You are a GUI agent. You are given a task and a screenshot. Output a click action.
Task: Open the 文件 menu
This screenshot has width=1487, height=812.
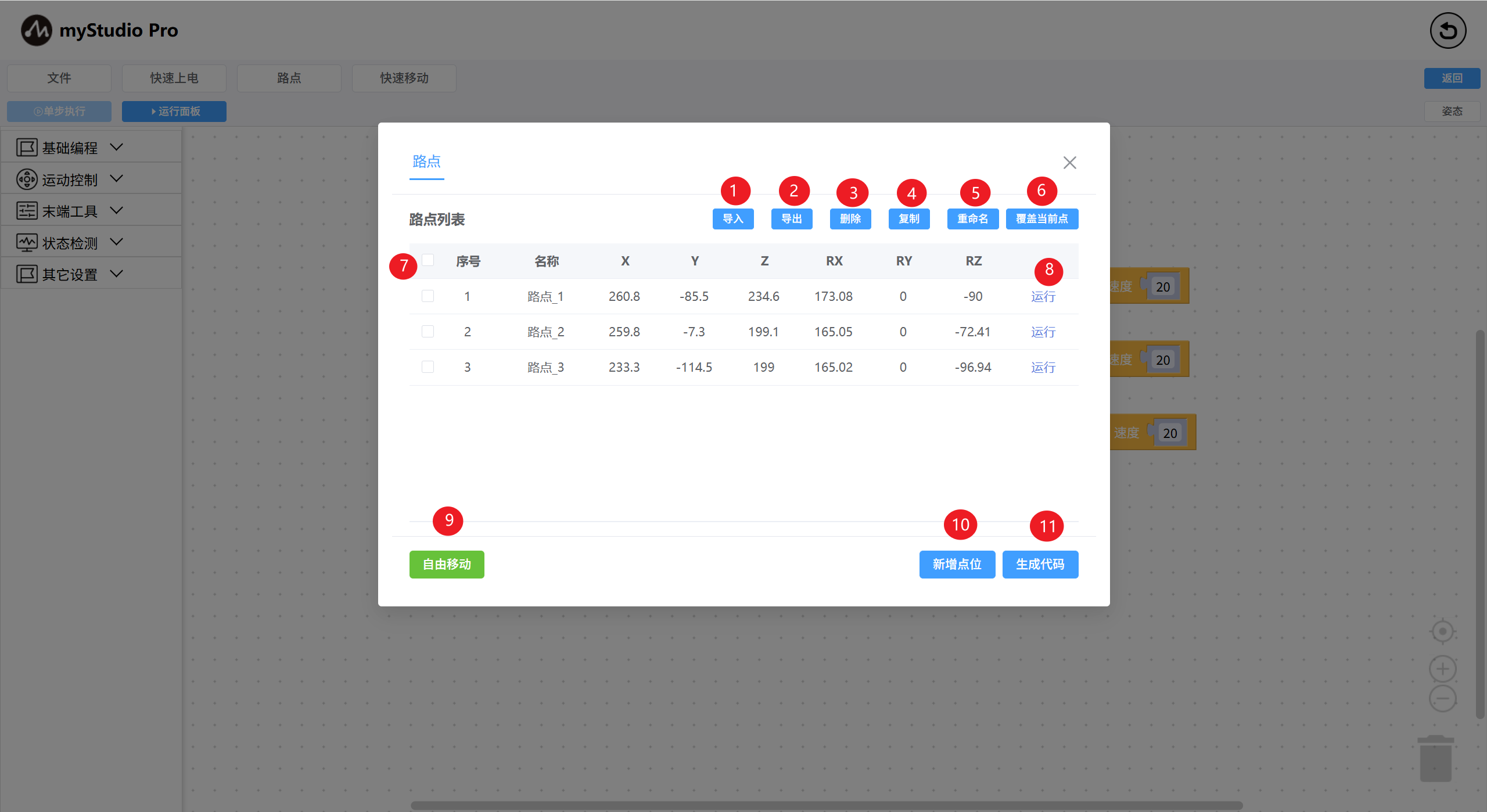(x=59, y=78)
